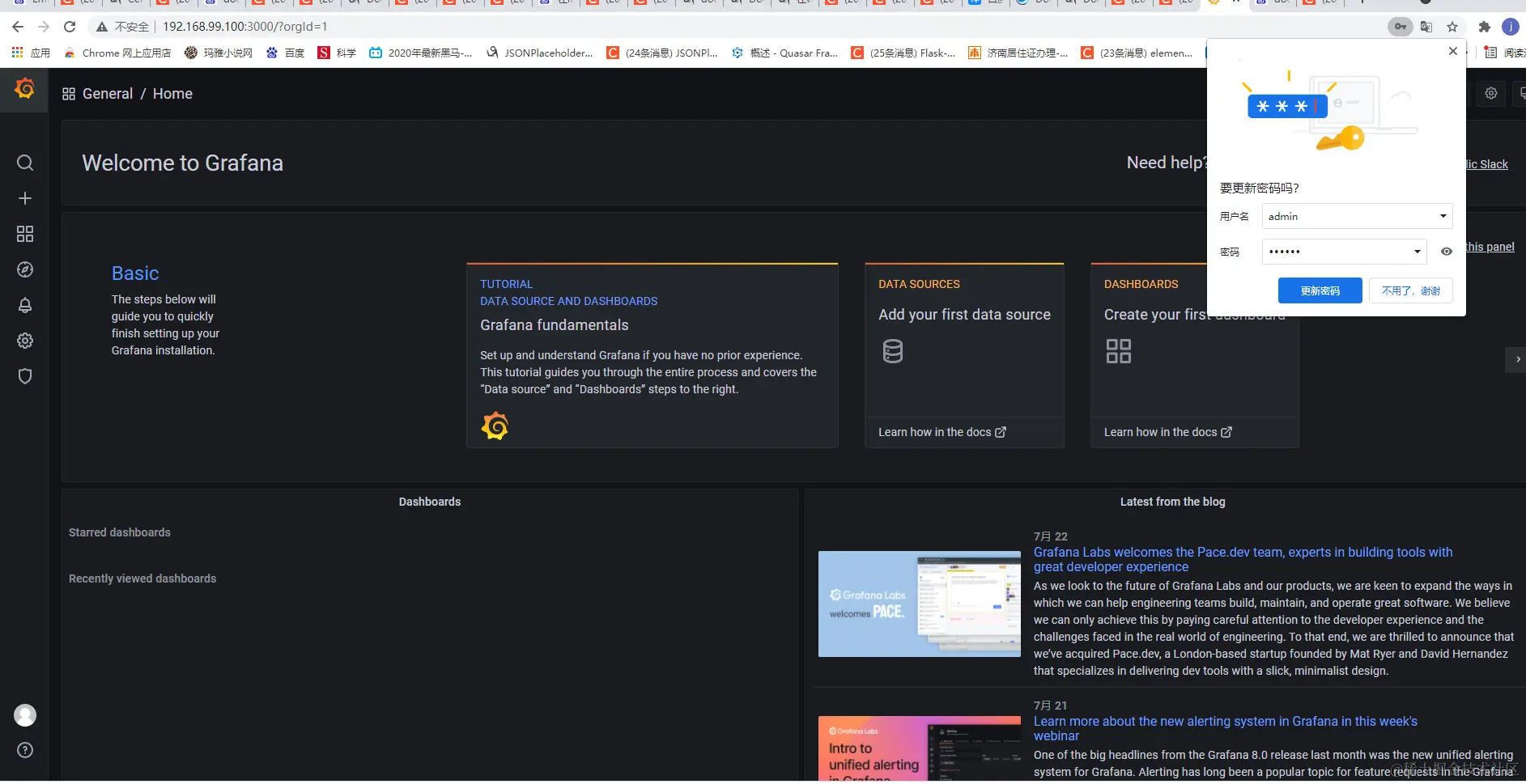Click the translate icon in address bar
1526x784 pixels.
pyautogui.click(x=1426, y=27)
